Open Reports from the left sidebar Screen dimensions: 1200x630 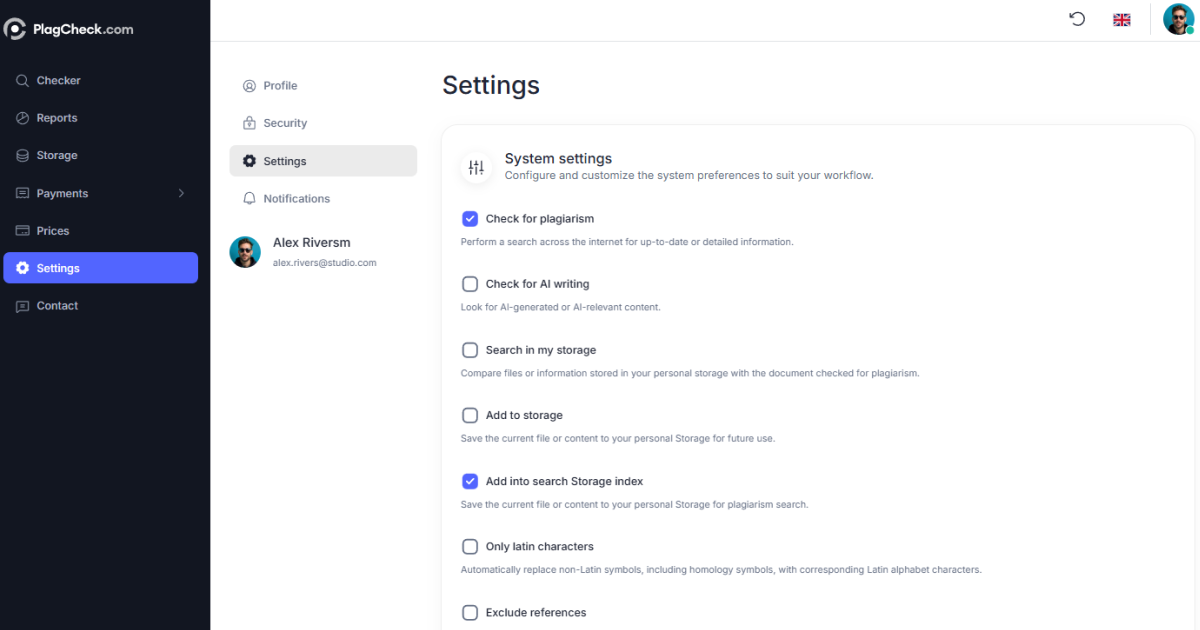tap(57, 117)
